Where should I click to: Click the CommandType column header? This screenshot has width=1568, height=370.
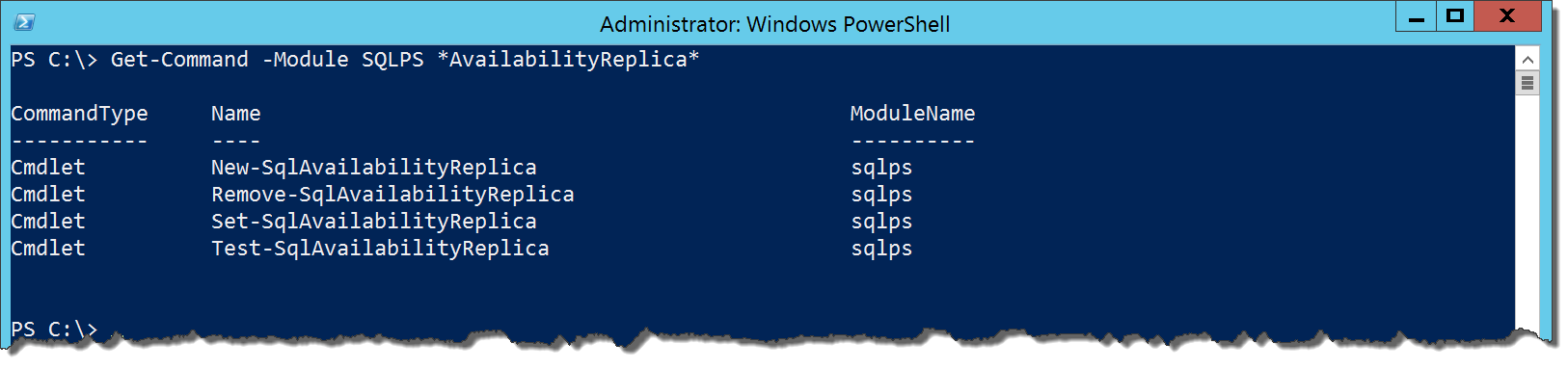click(x=79, y=114)
